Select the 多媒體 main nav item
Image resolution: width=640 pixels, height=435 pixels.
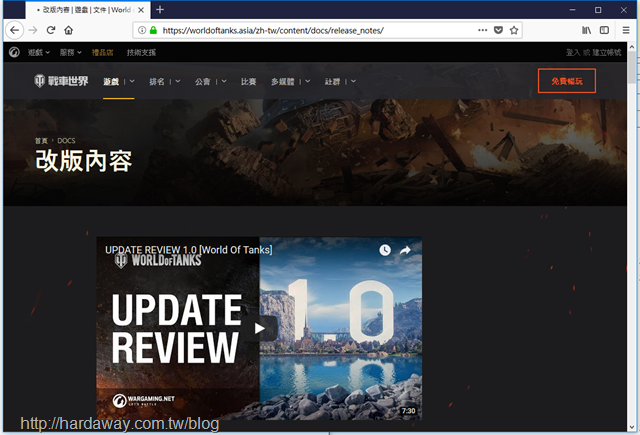tap(282, 82)
